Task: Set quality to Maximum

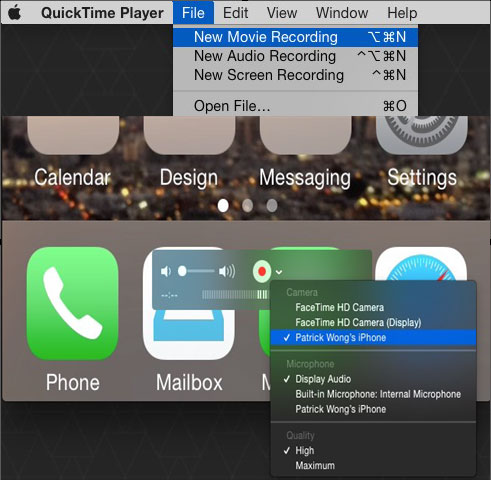Action: pos(373,466)
